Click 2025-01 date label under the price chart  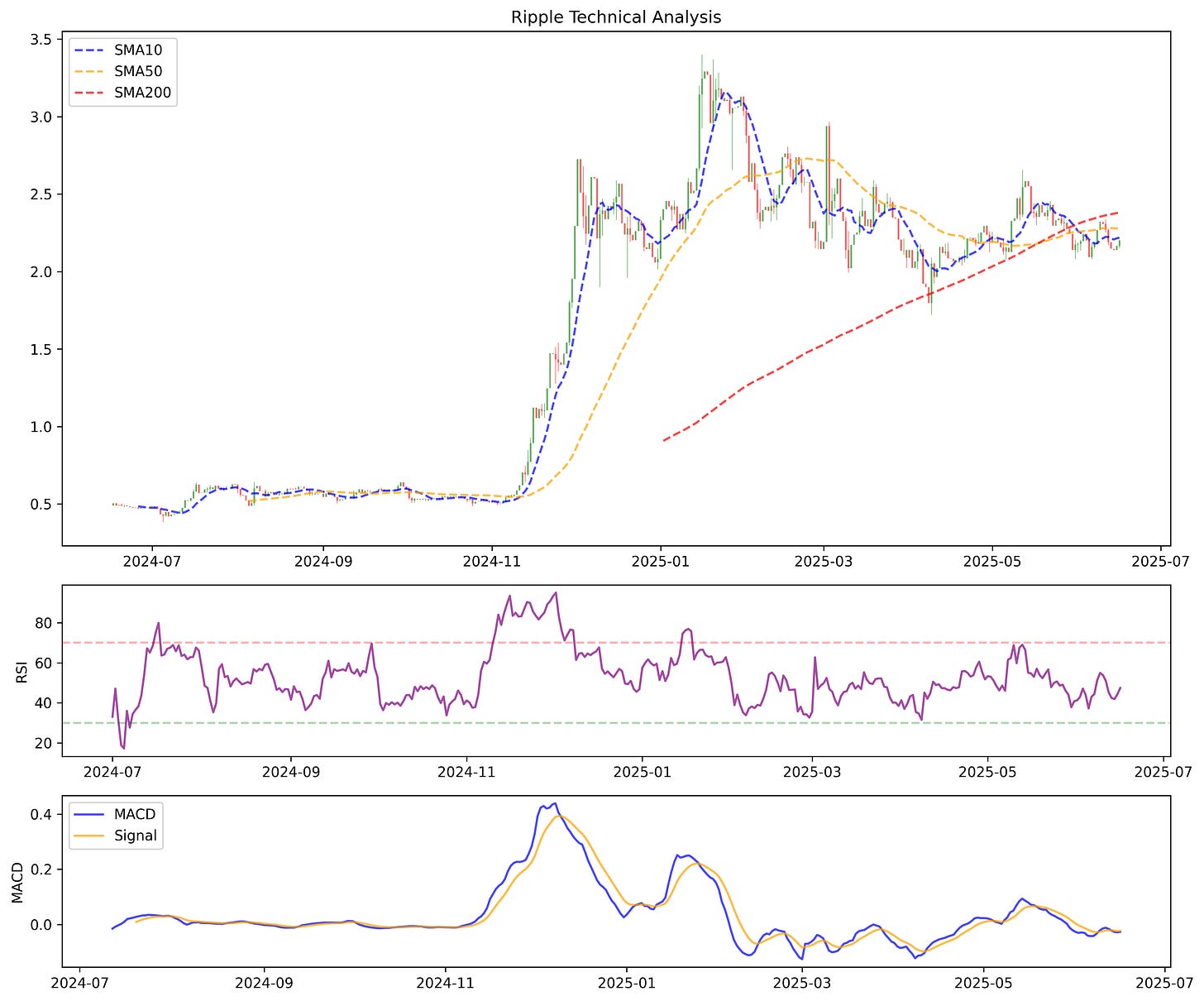[x=662, y=562]
